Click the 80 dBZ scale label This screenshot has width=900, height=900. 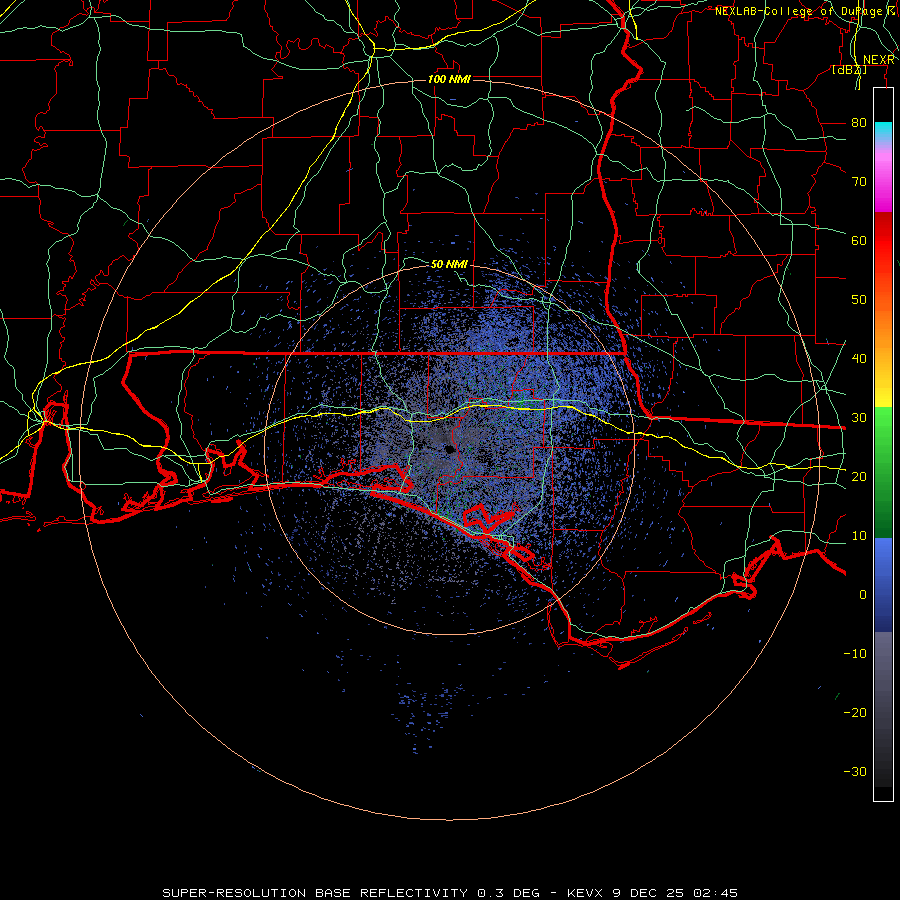pos(859,122)
